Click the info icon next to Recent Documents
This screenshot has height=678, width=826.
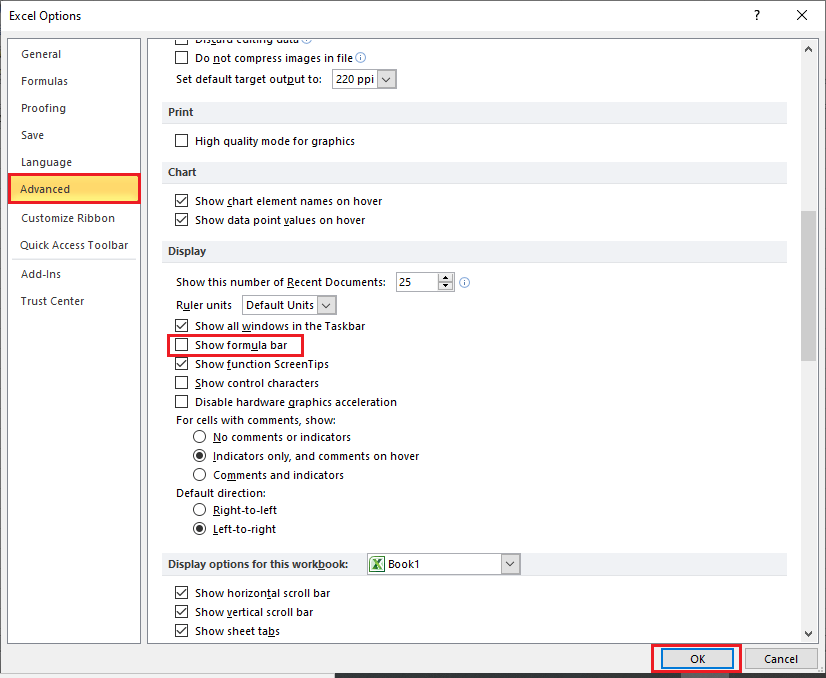pyautogui.click(x=464, y=282)
